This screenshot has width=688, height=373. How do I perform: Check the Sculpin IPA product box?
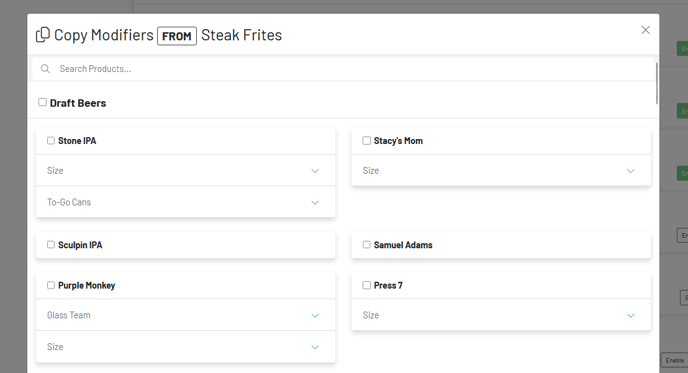51,244
